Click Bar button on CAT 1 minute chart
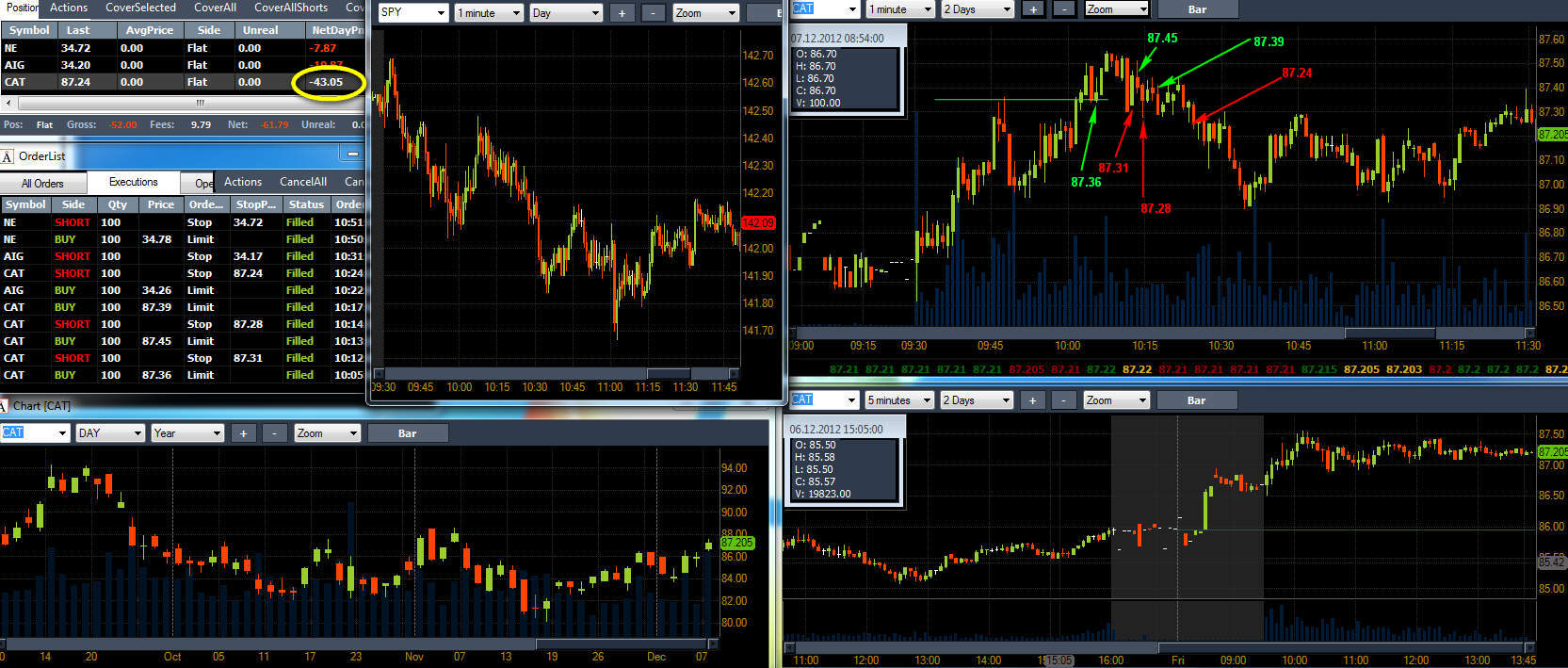This screenshot has height=668, width=1568. 1197,9
